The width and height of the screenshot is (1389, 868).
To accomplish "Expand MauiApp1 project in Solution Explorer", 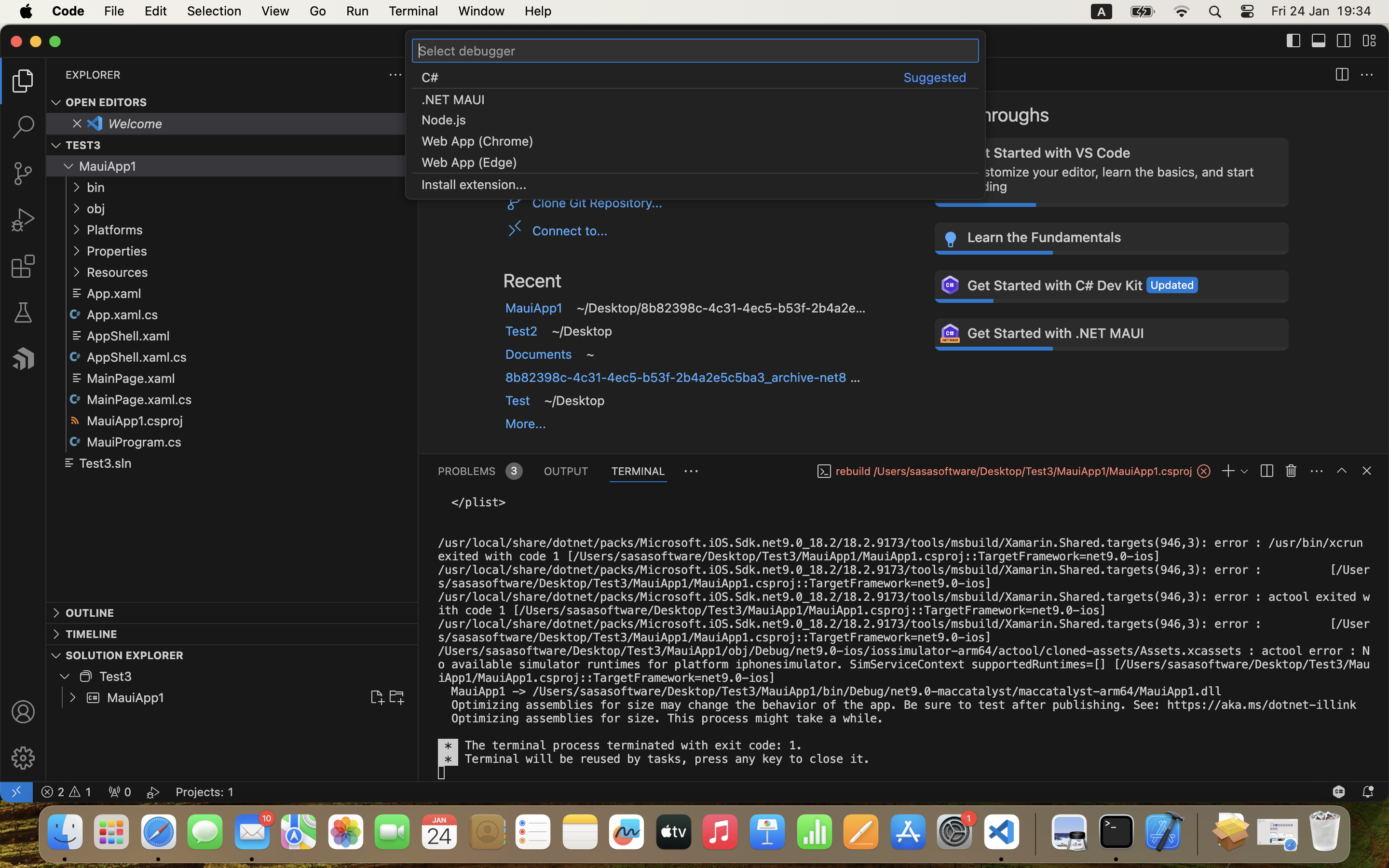I will pyautogui.click(x=72, y=697).
